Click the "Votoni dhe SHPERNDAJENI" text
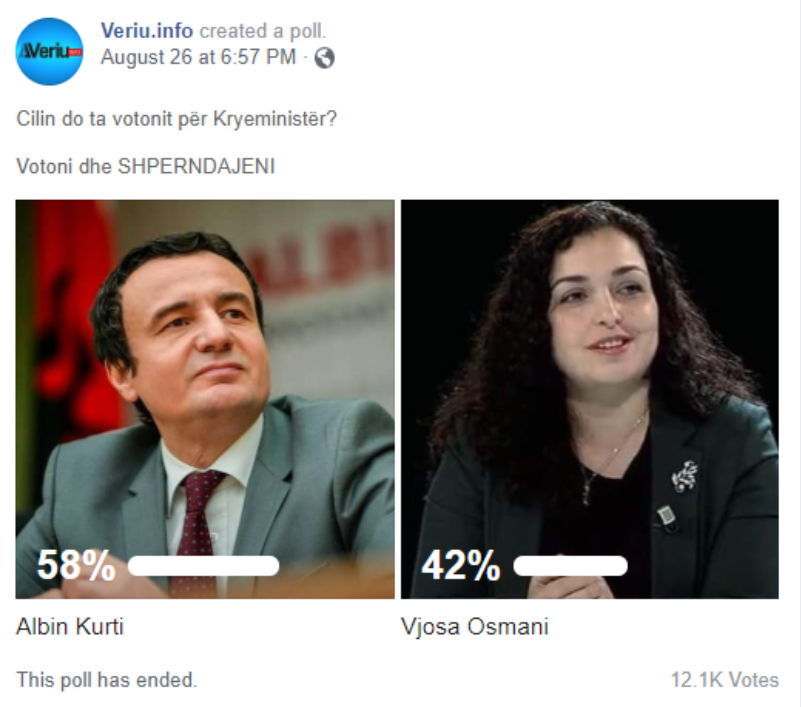 (145, 166)
